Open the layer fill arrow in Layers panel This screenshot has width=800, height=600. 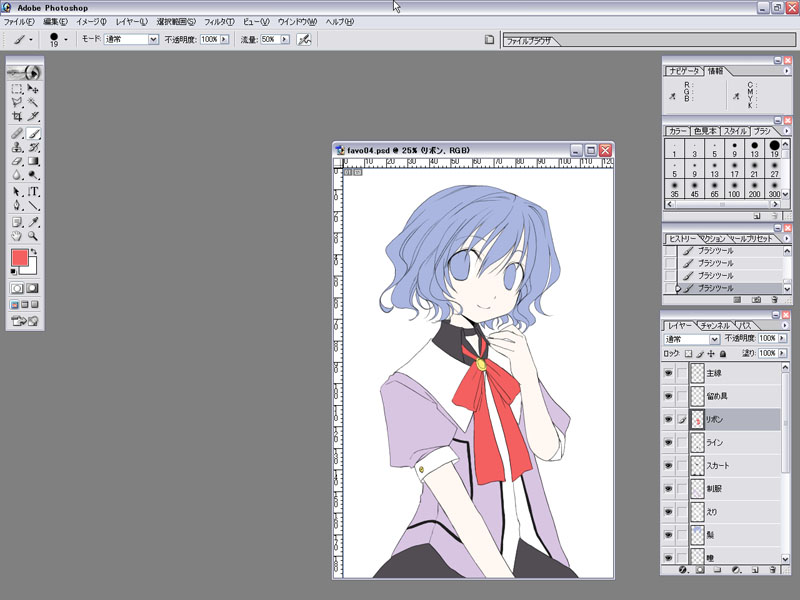point(782,353)
